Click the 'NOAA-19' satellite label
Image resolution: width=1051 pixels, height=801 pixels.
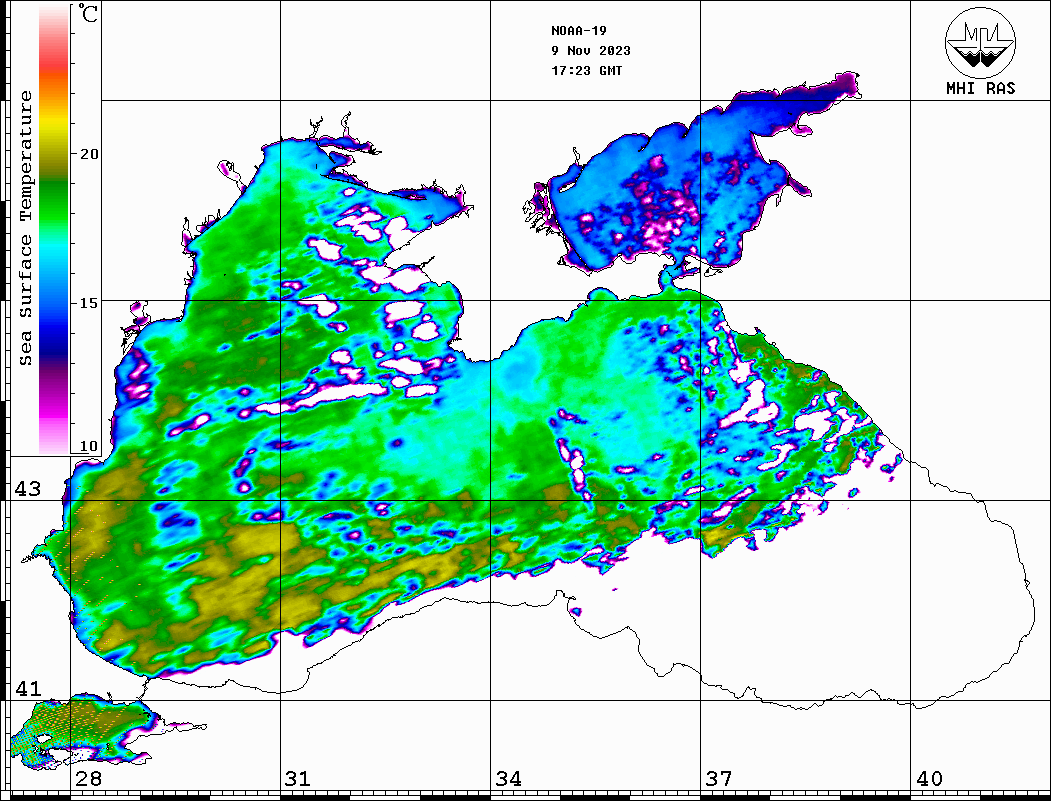579,31
